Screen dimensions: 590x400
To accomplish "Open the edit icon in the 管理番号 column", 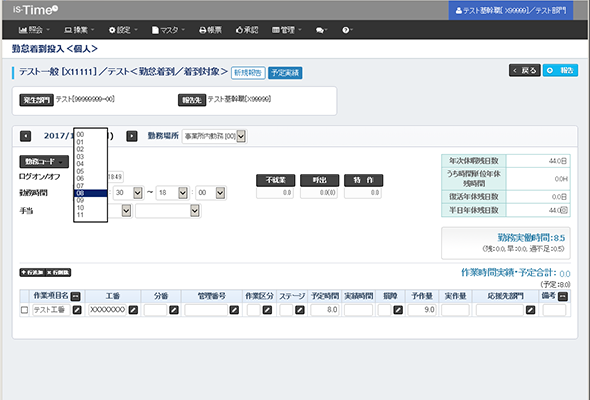I will coord(234,310).
